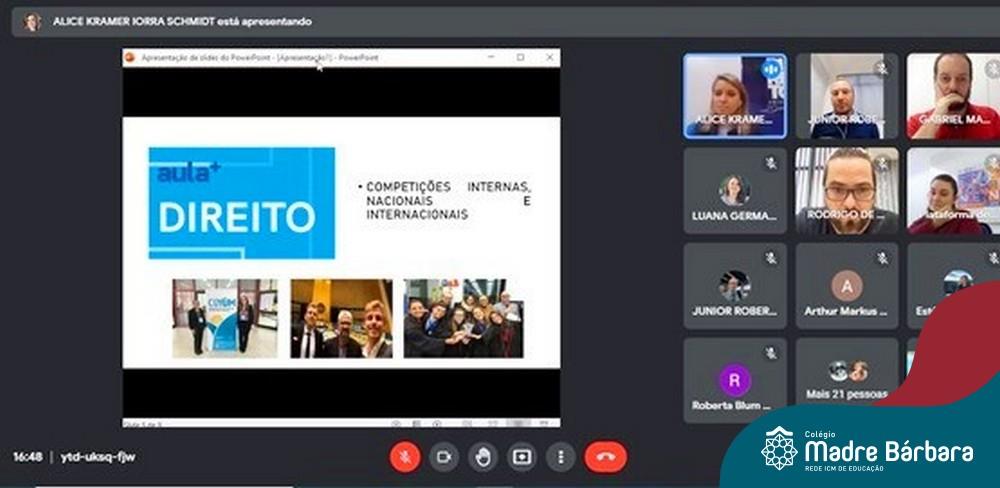The width and height of the screenshot is (1000, 488).
Task: Click muted mic icon on Roberta Blum tile
Action: click(x=770, y=352)
